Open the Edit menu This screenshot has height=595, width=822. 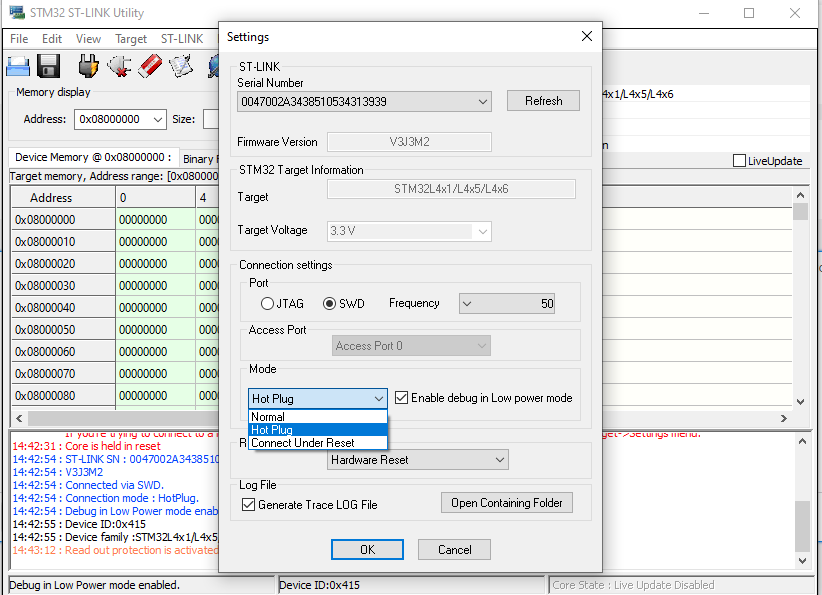[52, 39]
